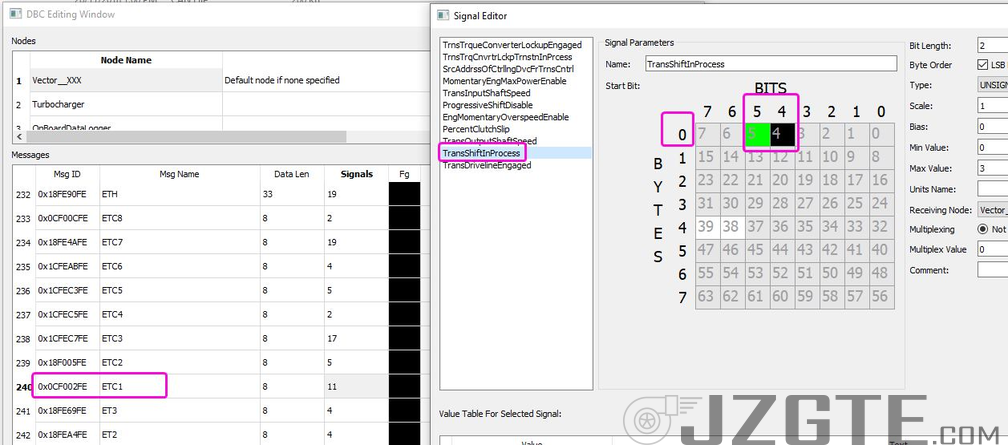Click the left scroll arrow in Nodes list

17,136
